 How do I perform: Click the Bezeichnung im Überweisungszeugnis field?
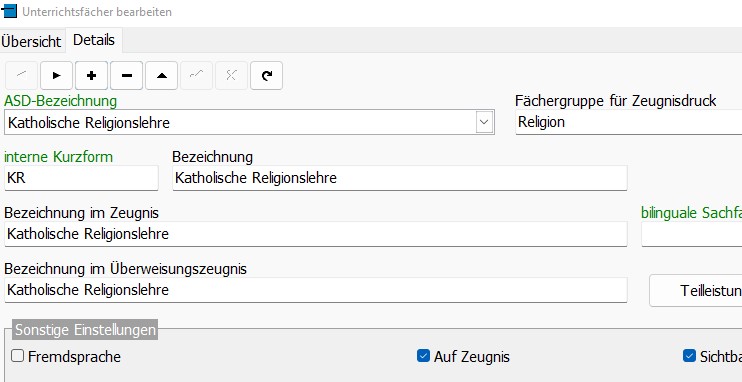coord(316,290)
